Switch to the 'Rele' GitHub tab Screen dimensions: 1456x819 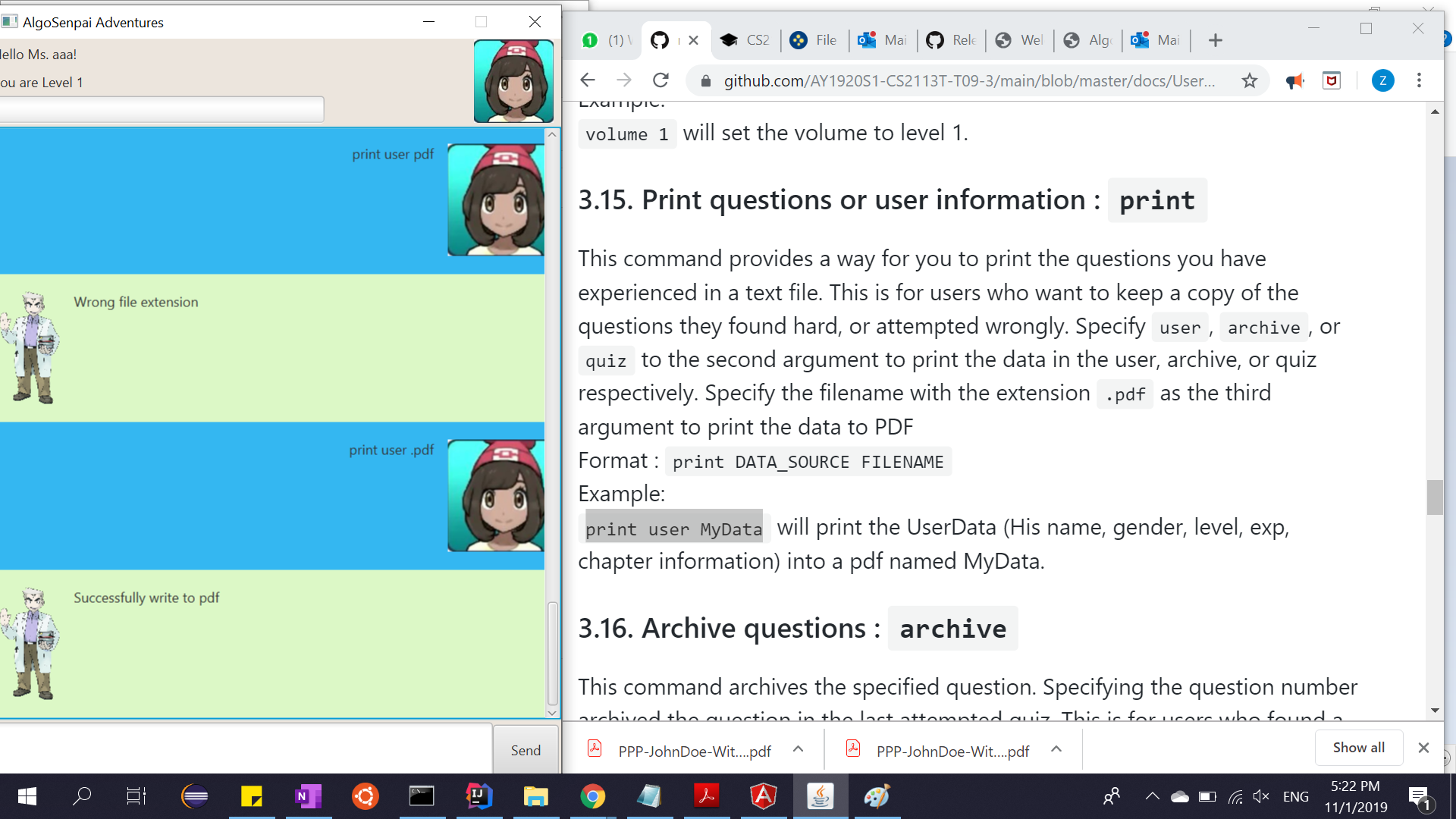tap(951, 40)
